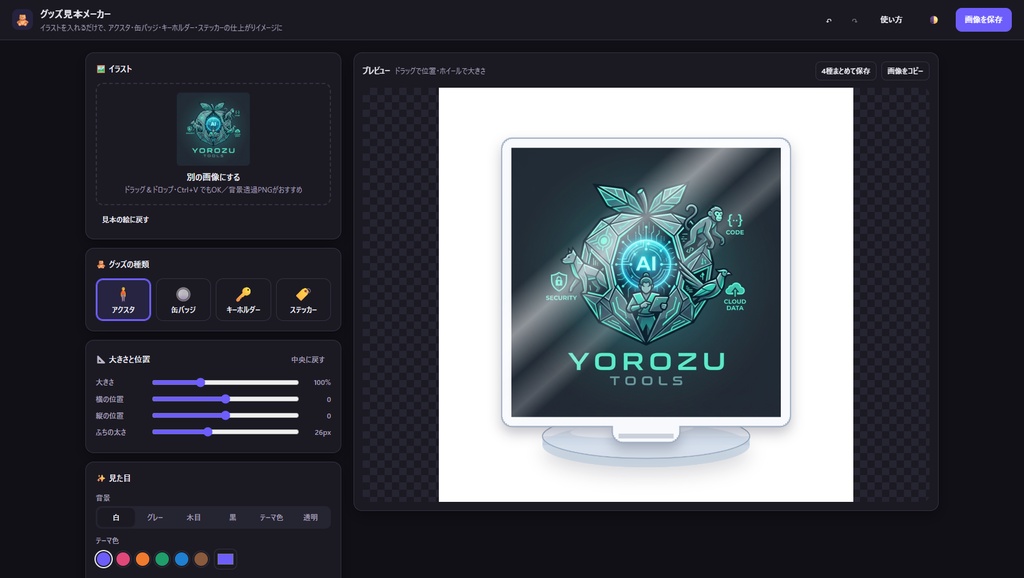Select the 缶バッジ goods type
Screen dimensions: 1024x578
(183, 300)
